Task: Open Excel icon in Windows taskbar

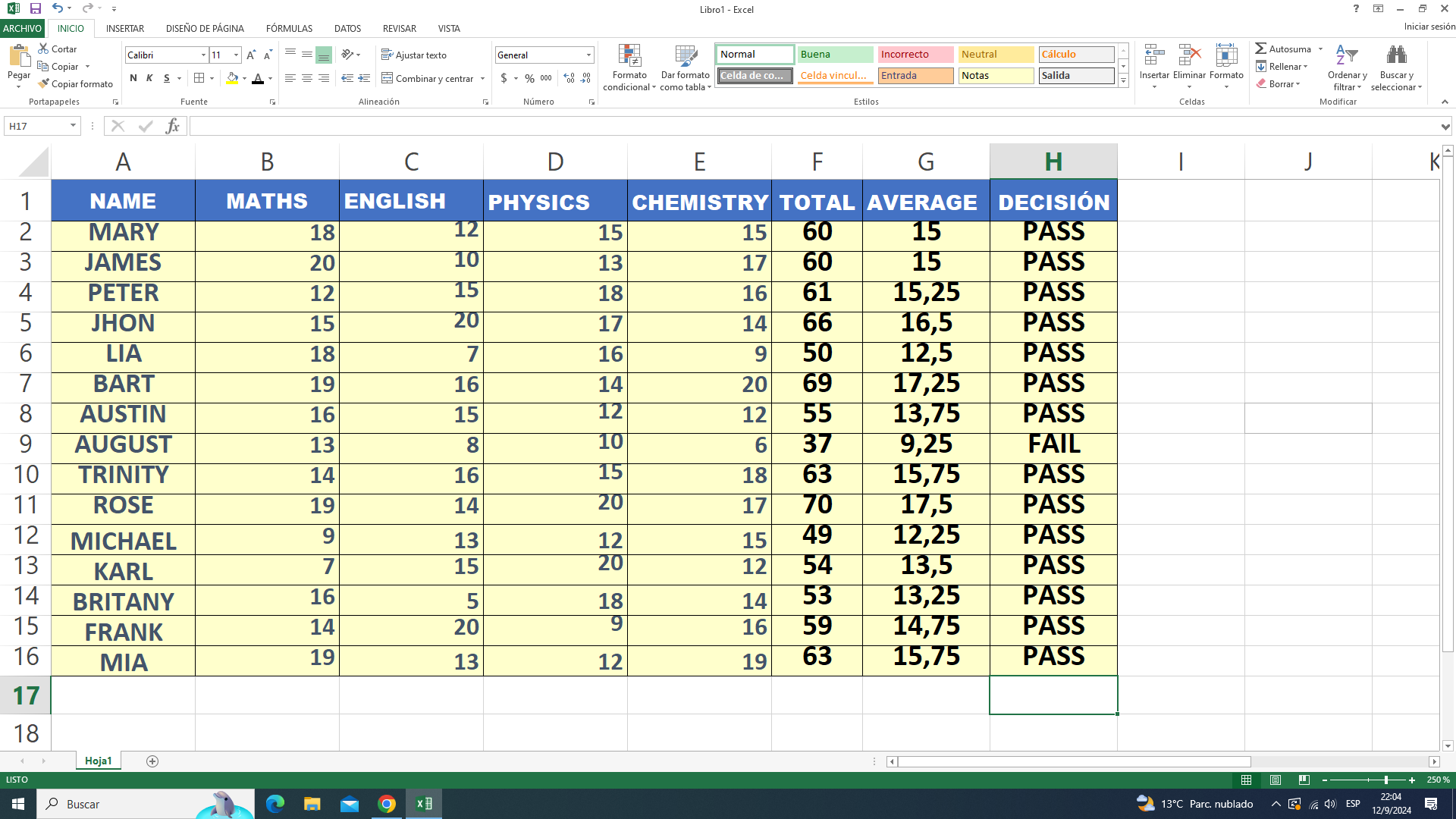Action: tap(424, 804)
